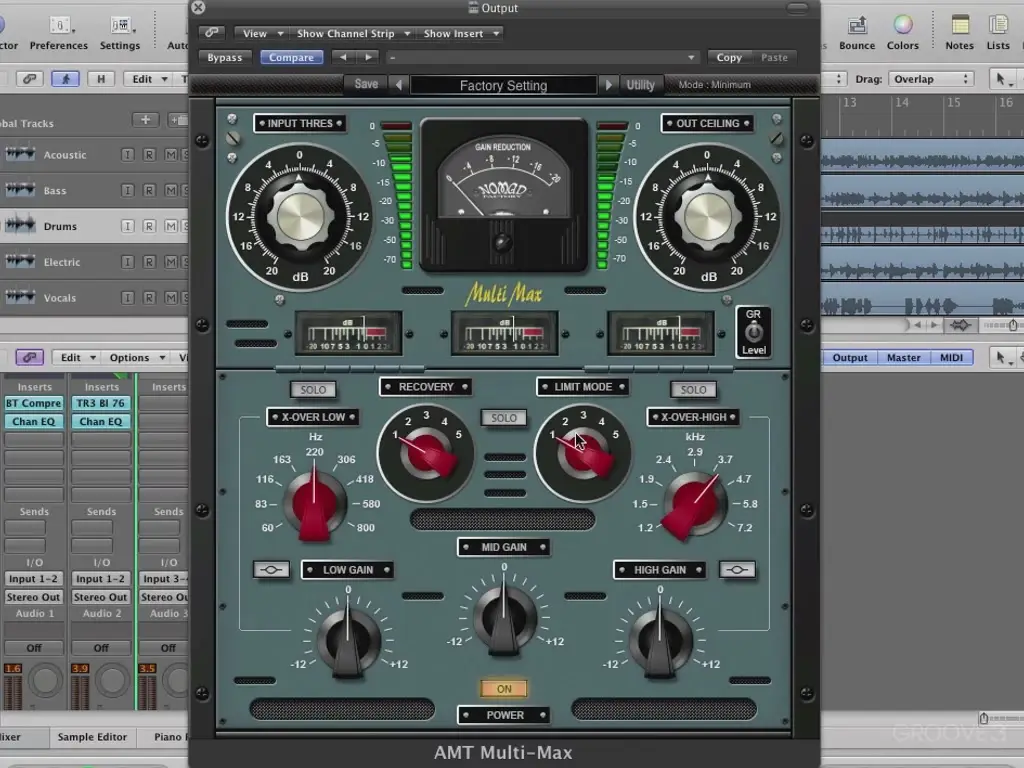The height and width of the screenshot is (768, 1024).
Task: Toggle the H hide view button
Action: [x=101, y=79]
